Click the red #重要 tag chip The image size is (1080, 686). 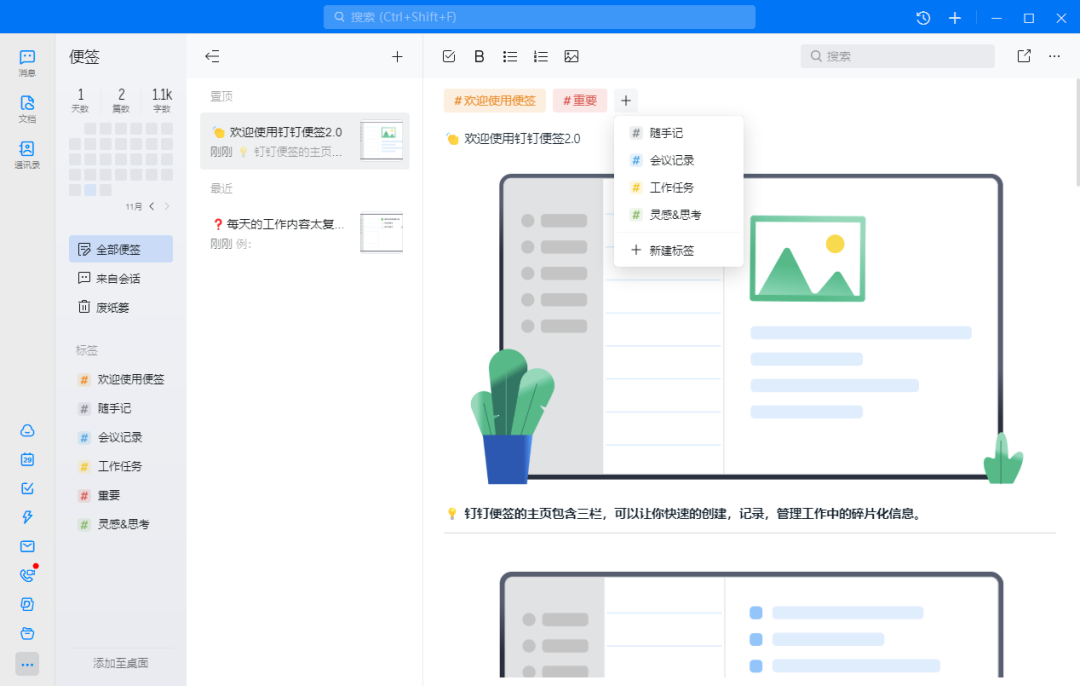(x=580, y=101)
